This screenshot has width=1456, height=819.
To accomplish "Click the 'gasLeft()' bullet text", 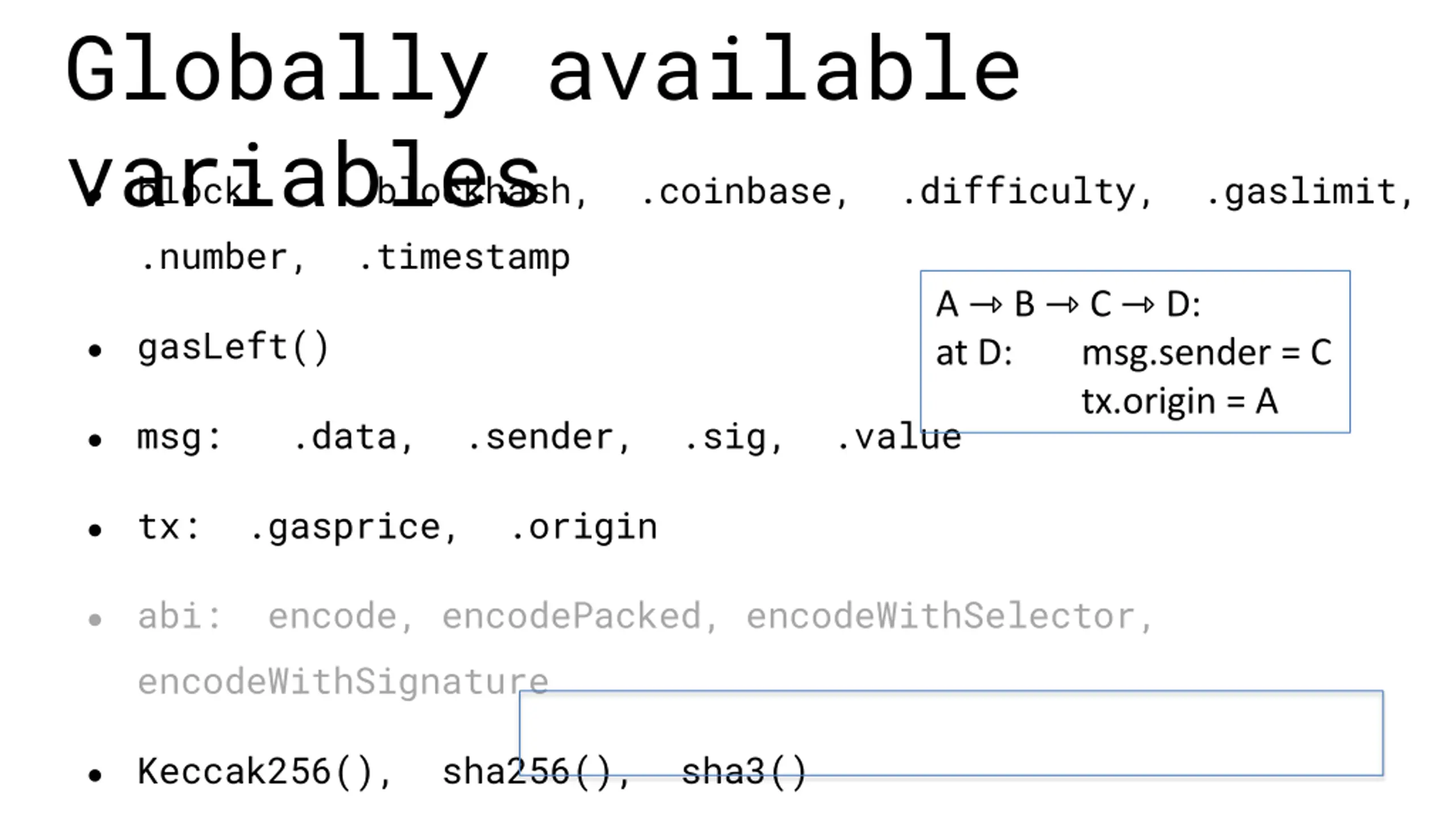I will [x=233, y=348].
